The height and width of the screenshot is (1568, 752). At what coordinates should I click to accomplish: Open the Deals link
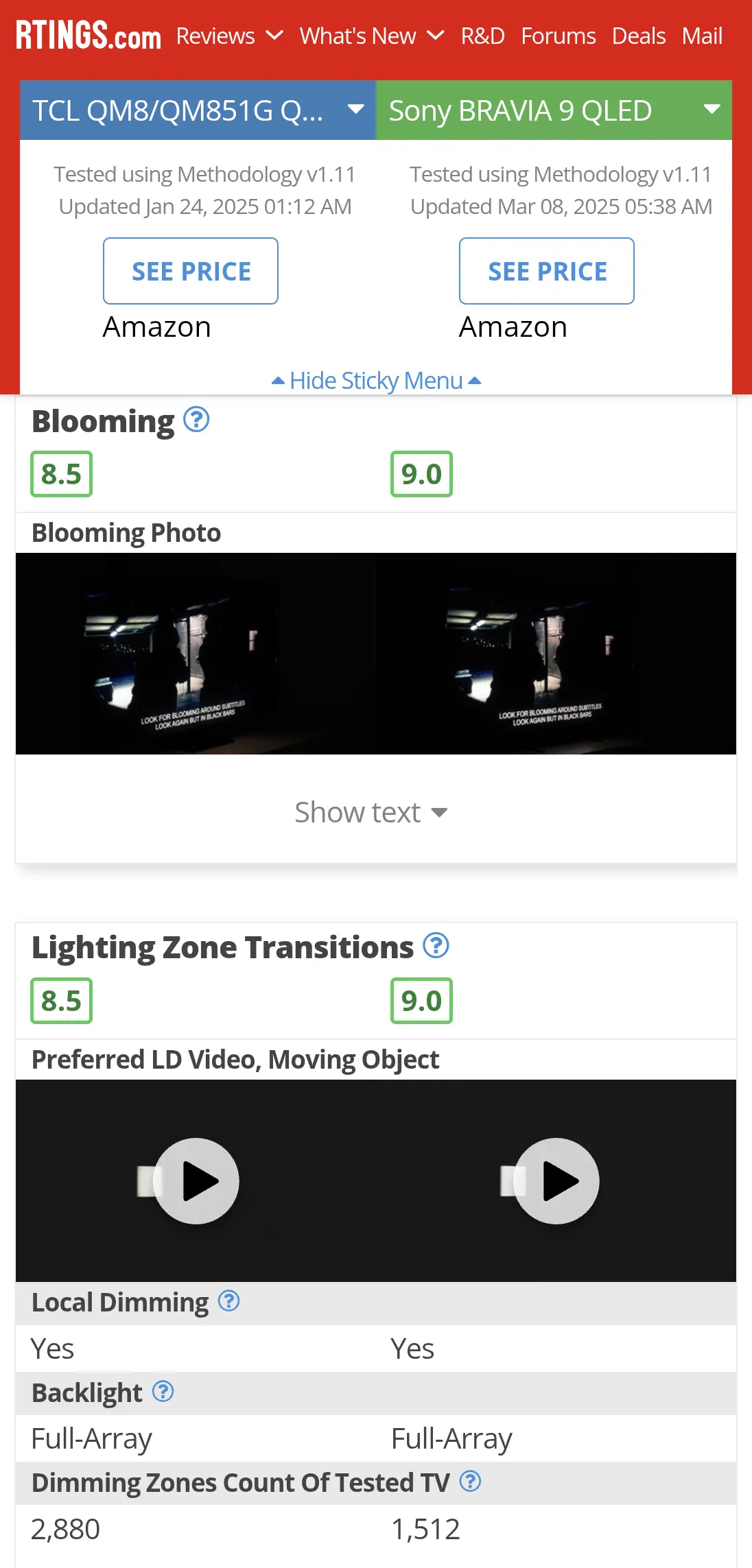click(639, 36)
